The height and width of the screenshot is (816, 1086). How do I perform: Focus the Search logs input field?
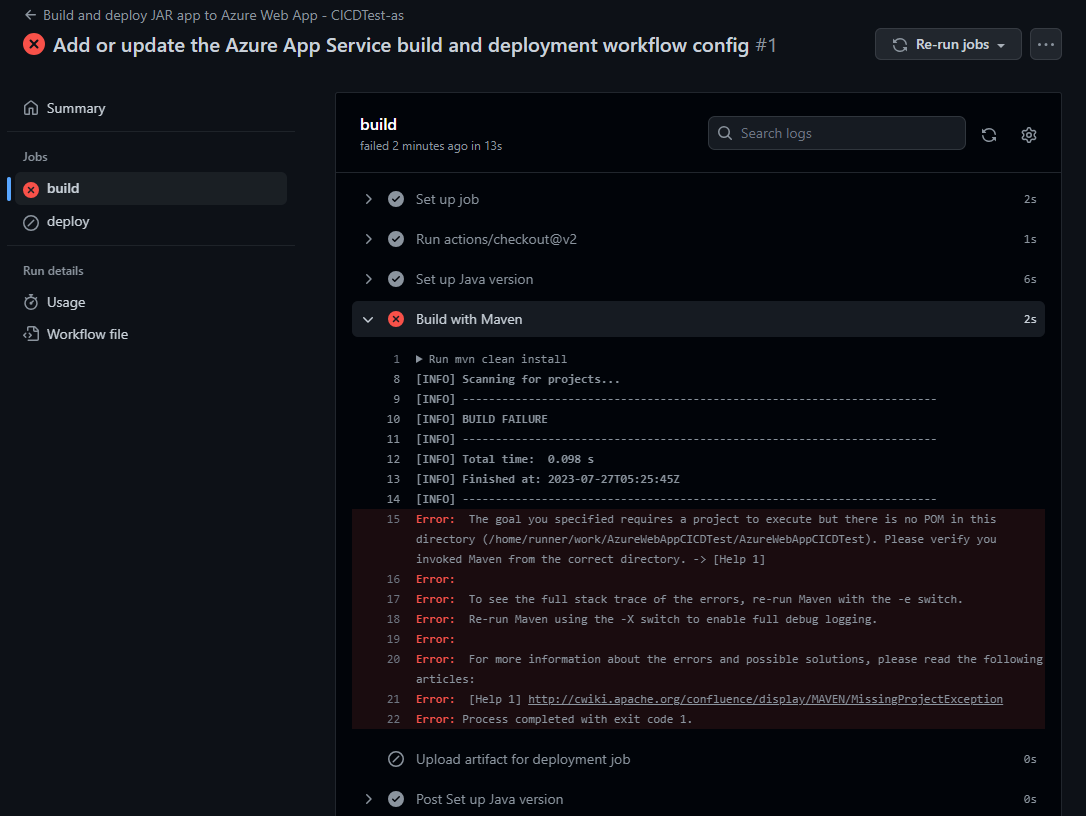(x=836, y=133)
